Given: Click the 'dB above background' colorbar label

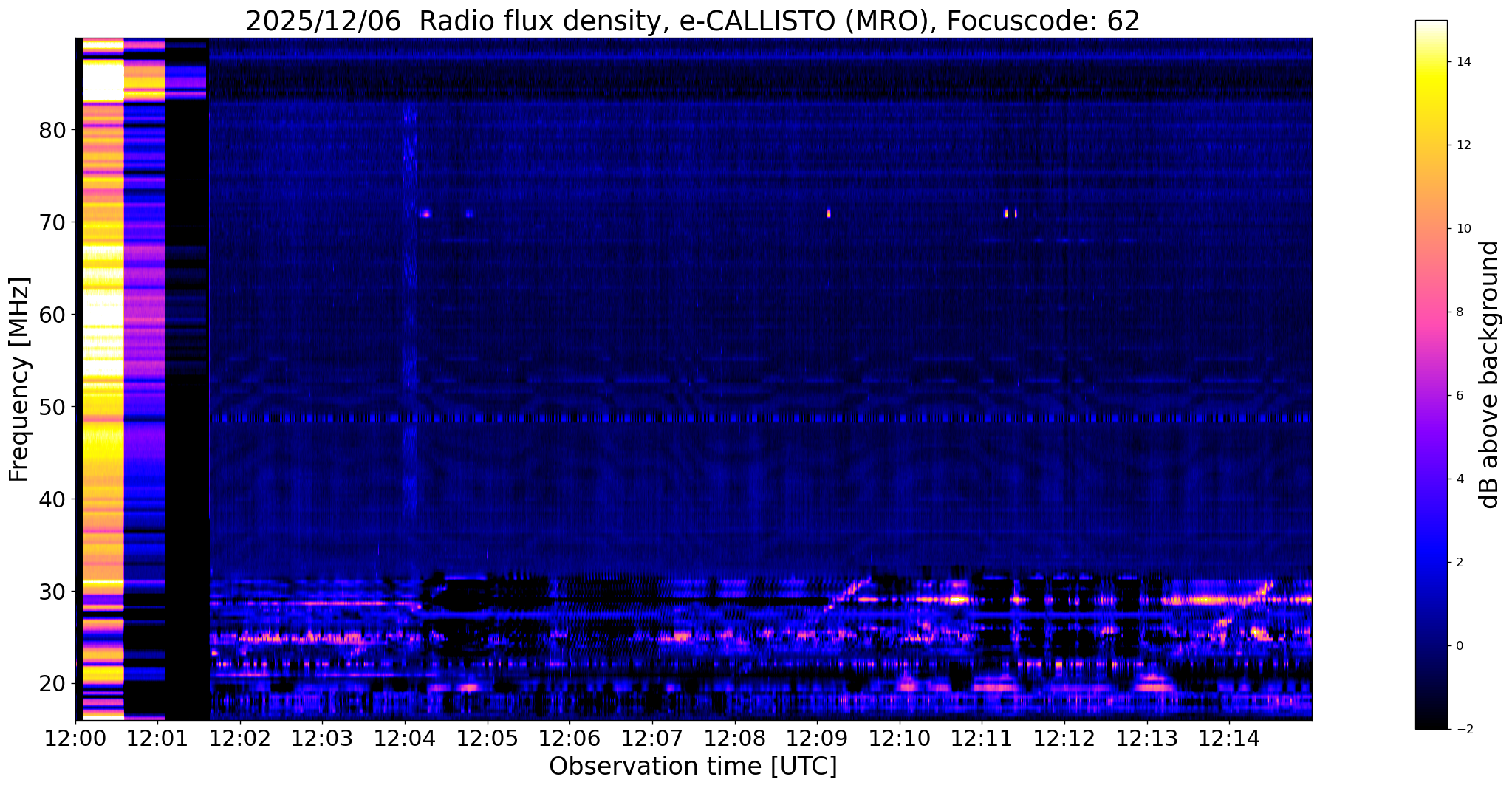Looking at the screenshot, I should (x=1490, y=374).
